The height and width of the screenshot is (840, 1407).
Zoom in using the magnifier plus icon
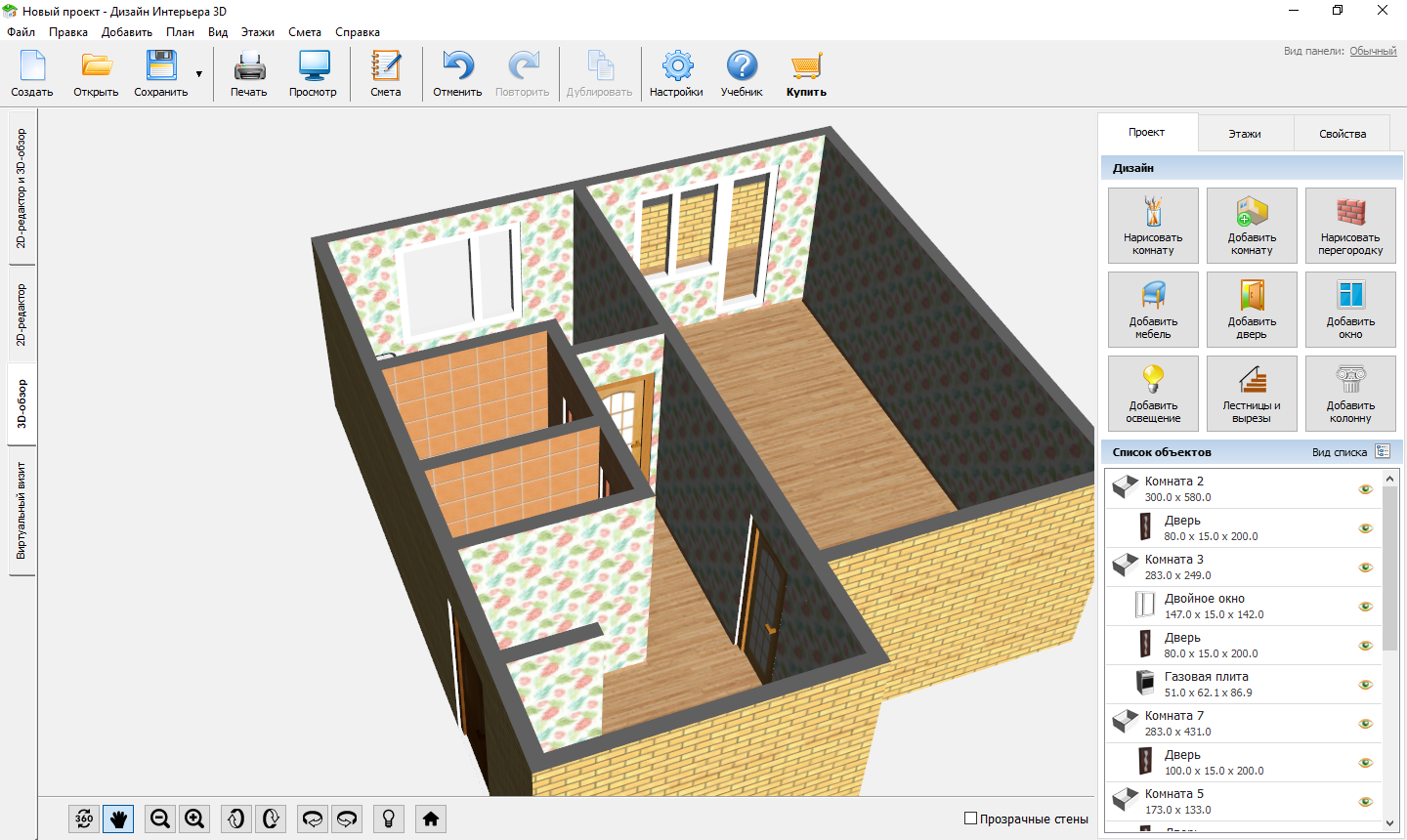click(x=194, y=819)
